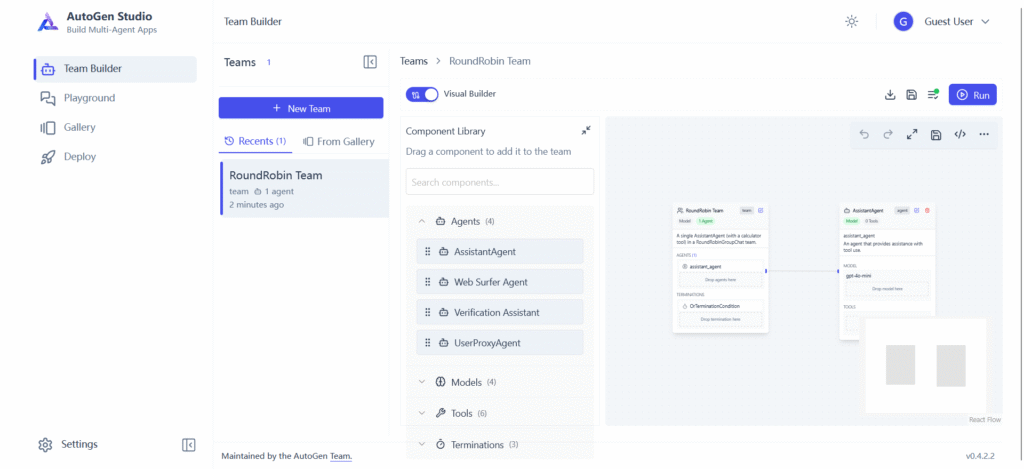Viewport: 1024px width, 469px height.
Task: Collapse the main sidebar using bottom icon
Action: tap(188, 445)
